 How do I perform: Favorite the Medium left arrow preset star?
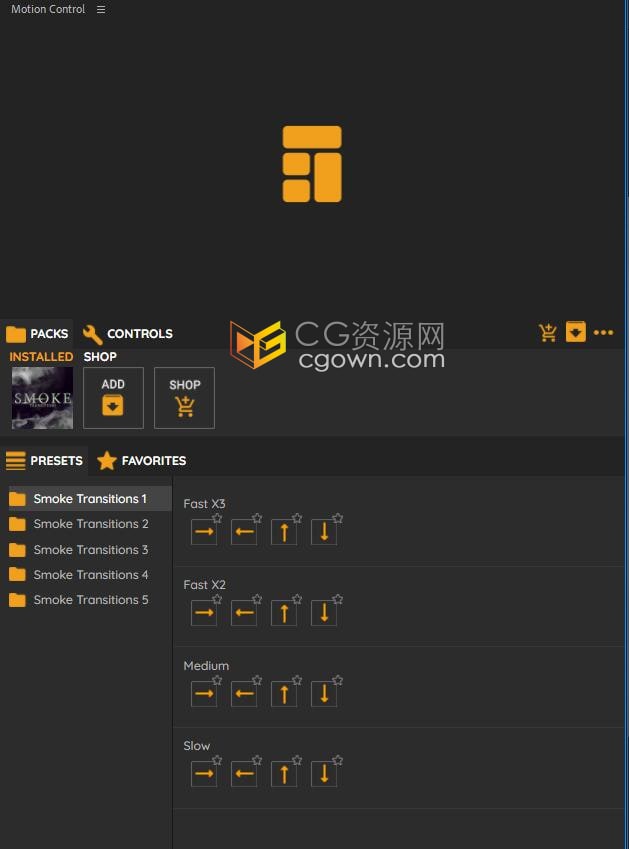point(257,680)
